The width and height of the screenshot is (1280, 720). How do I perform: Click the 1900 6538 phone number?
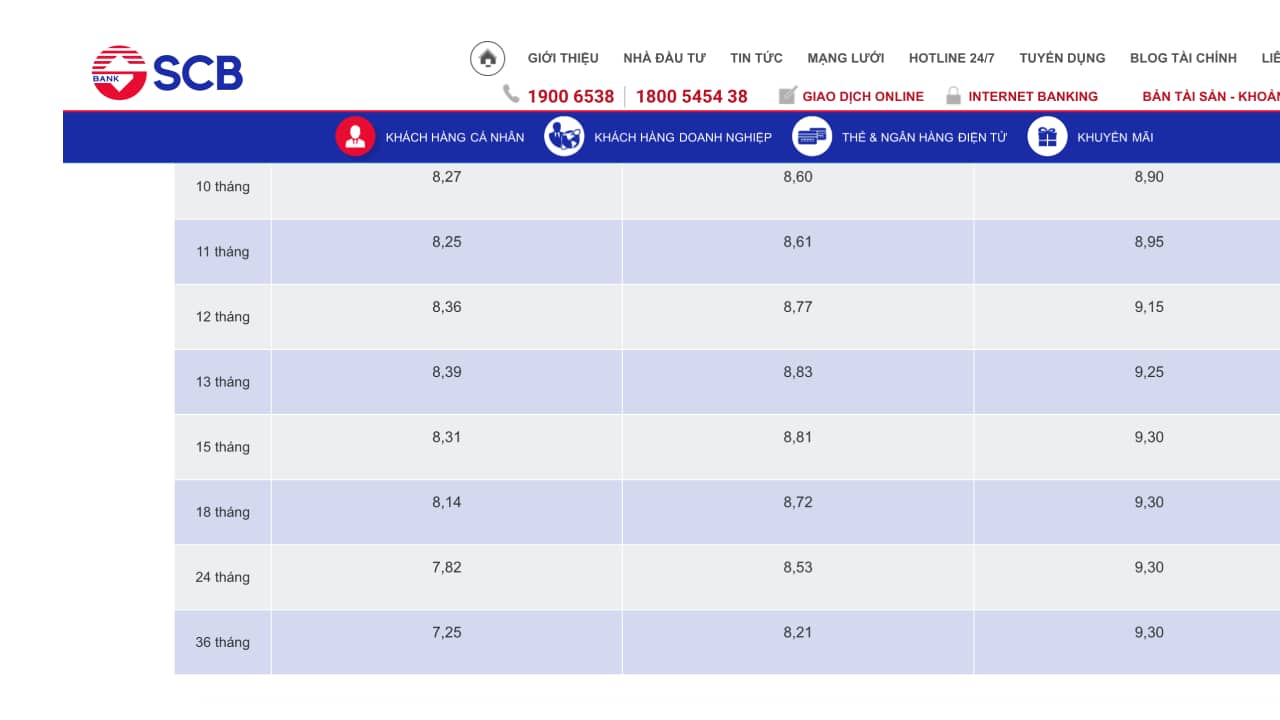tap(570, 97)
